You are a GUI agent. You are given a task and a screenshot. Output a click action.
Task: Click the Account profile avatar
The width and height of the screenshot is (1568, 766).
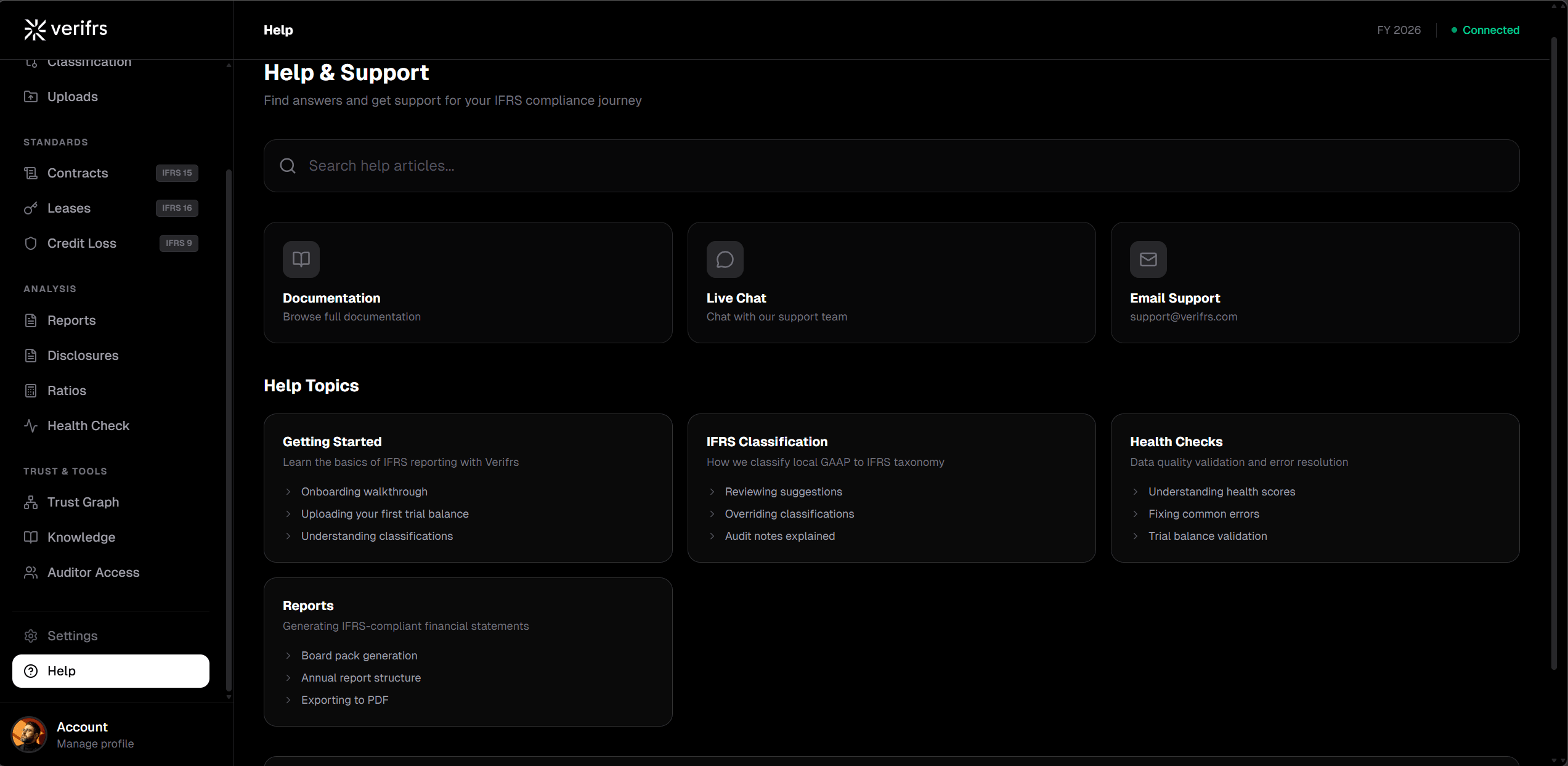tap(29, 735)
